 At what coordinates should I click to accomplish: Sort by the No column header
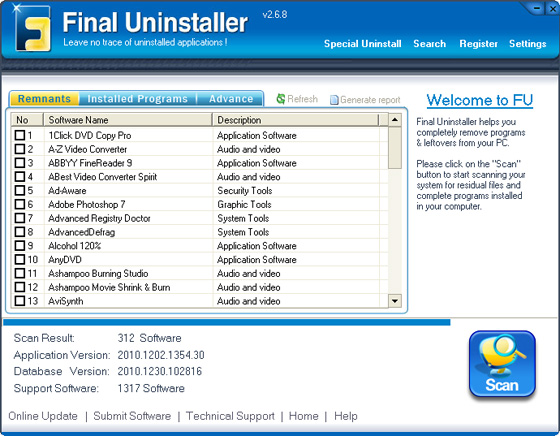(x=27, y=120)
